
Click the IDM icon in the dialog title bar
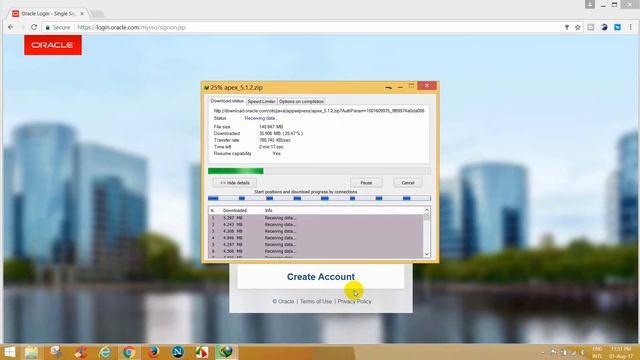click(x=207, y=87)
